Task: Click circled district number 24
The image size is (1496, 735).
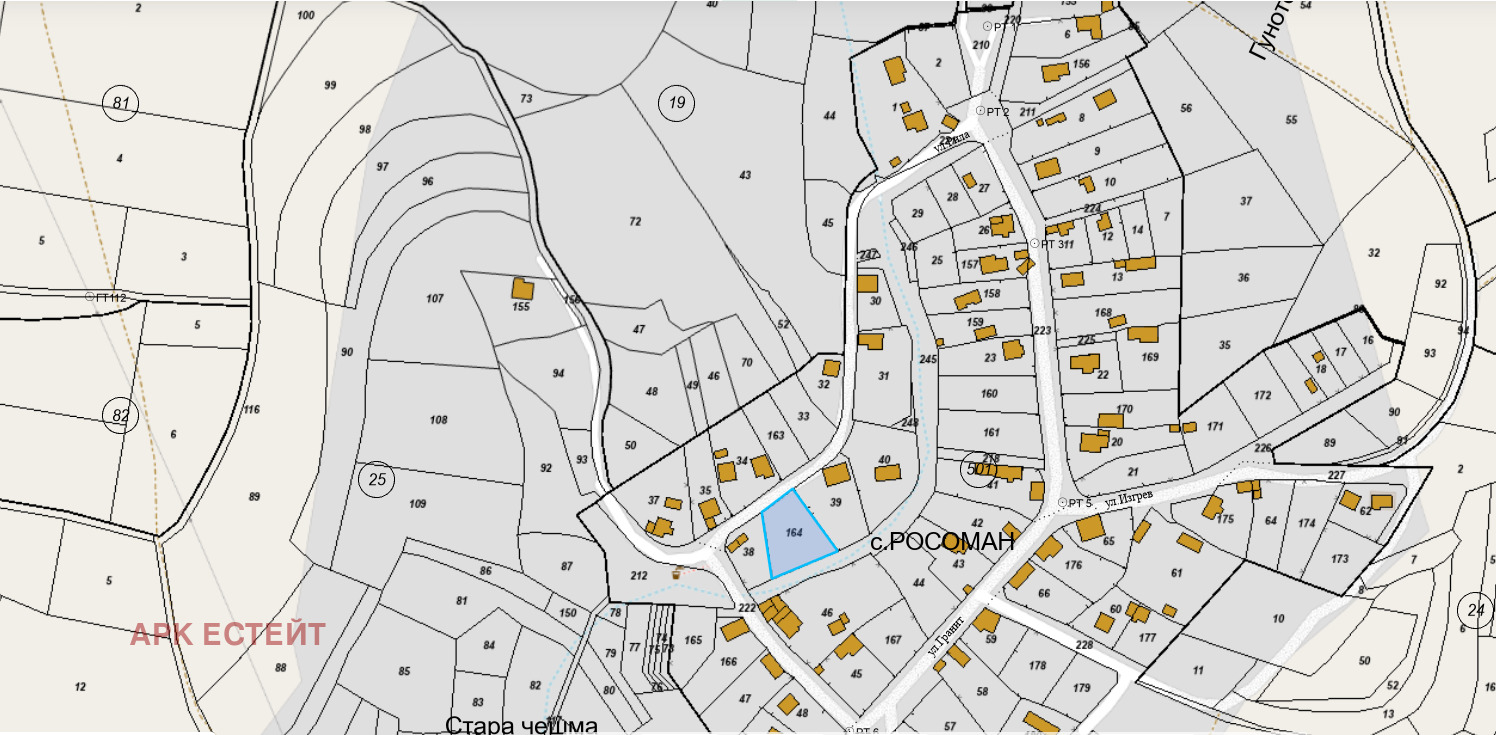Action: coord(1475,608)
